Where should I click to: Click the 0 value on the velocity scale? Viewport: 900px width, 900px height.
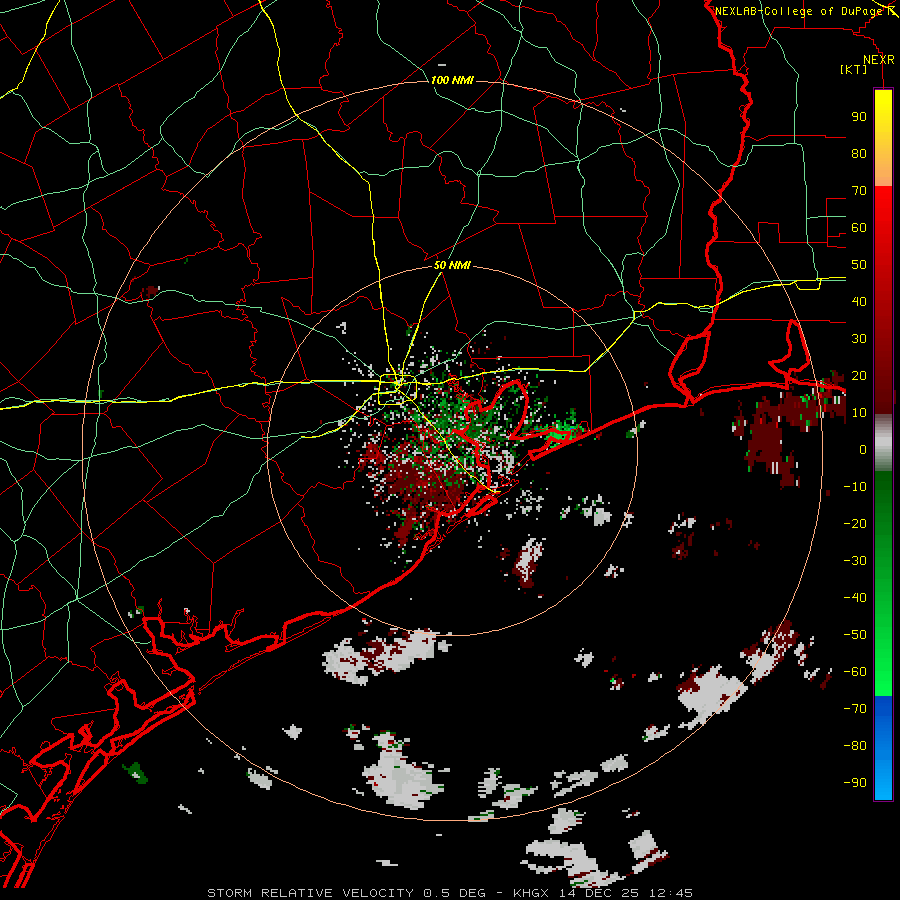[x=863, y=449]
